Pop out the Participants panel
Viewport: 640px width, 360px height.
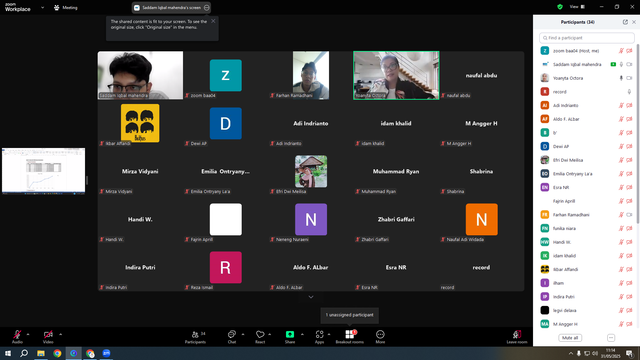click(625, 22)
